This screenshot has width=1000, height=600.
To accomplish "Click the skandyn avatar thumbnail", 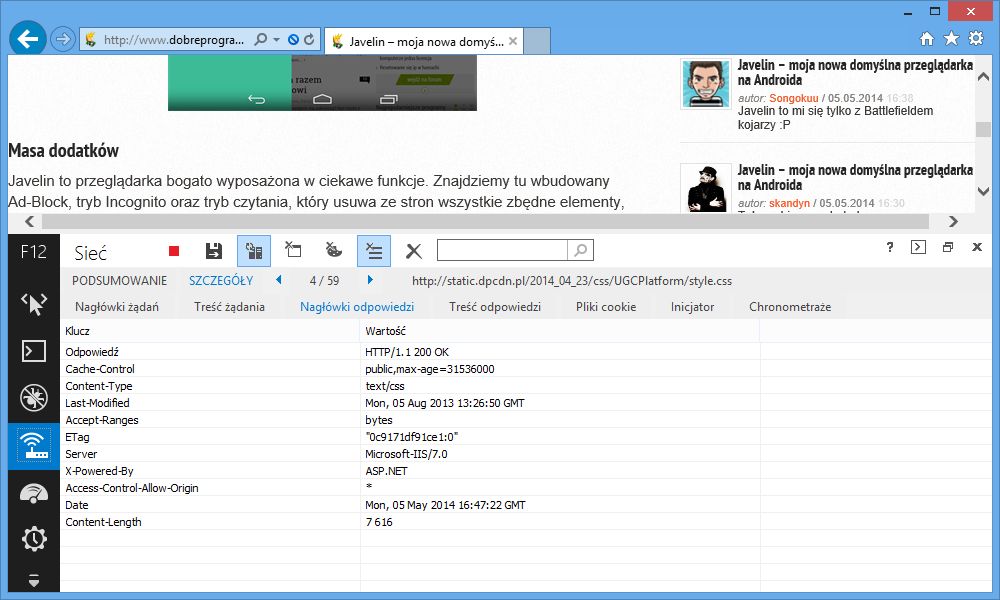I will [705, 189].
